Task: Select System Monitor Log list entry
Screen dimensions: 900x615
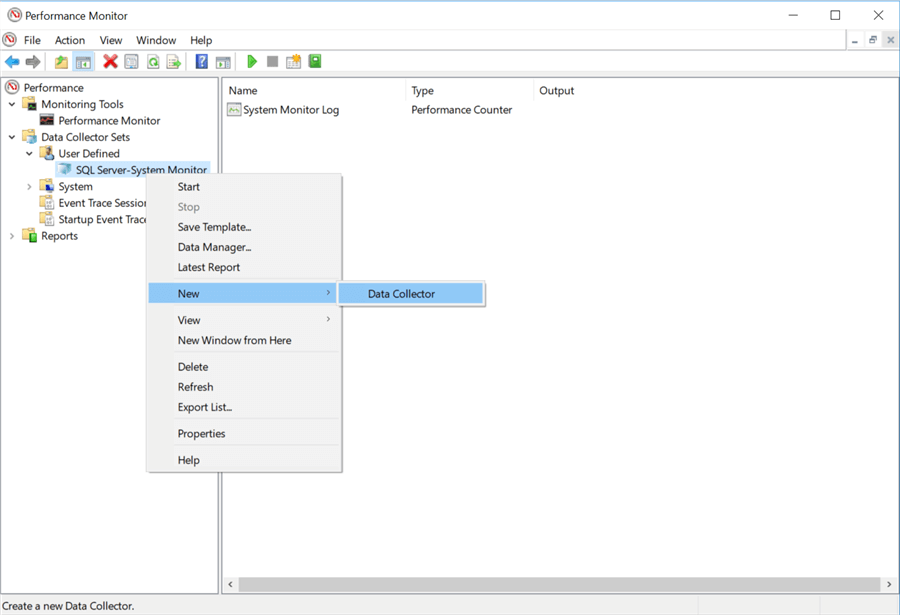Action: coord(291,110)
